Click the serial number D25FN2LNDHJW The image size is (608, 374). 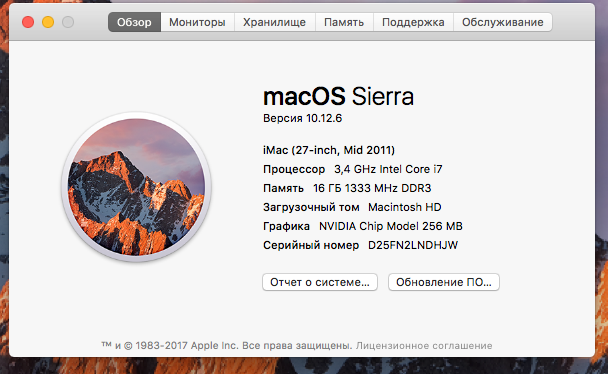tap(413, 245)
